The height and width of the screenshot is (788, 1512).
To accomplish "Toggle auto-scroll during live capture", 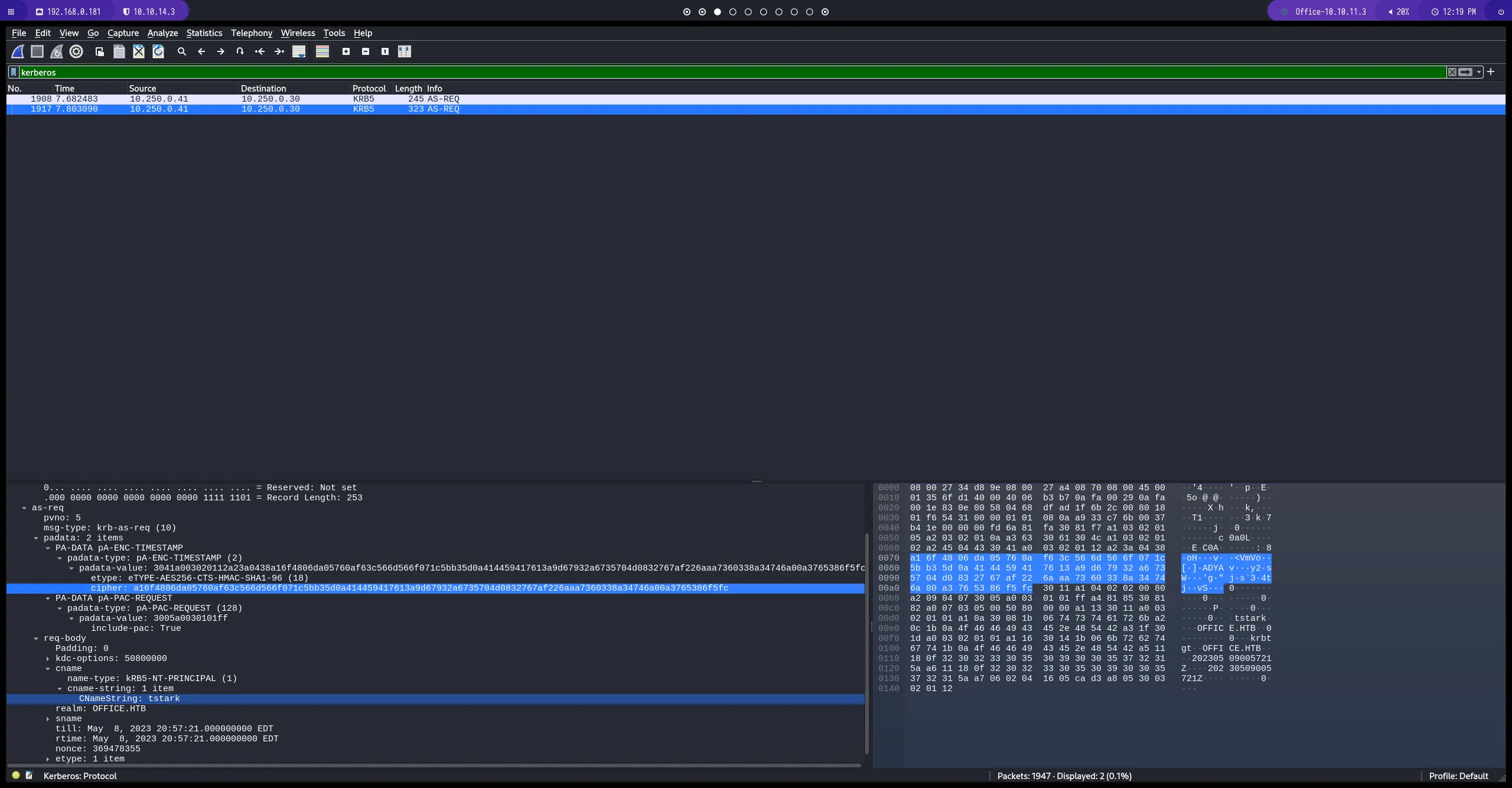I will pyautogui.click(x=299, y=52).
